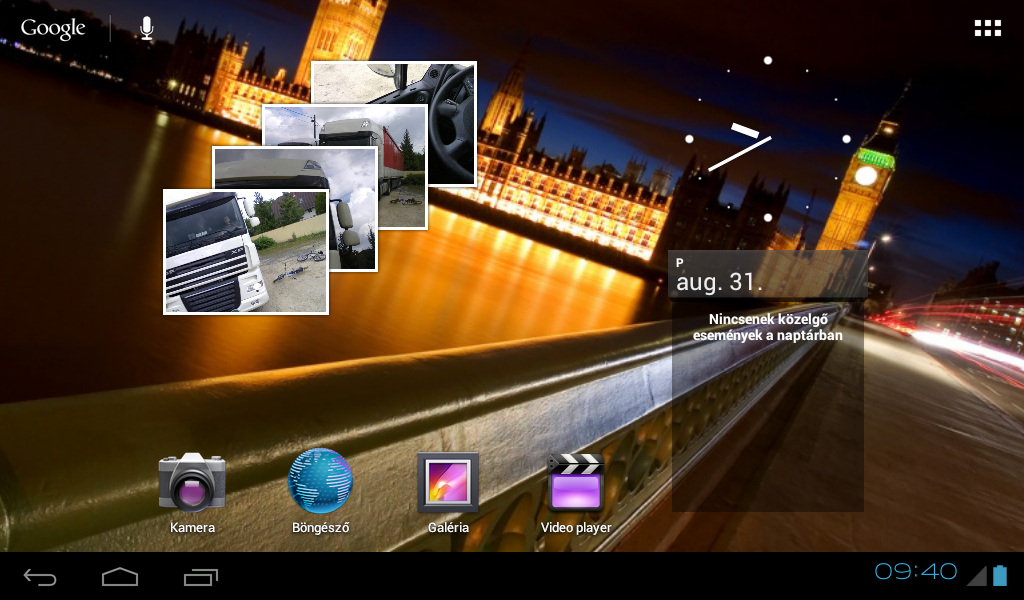The height and width of the screenshot is (600, 1024).
Task: Tap the Kamera label
Action: (x=192, y=528)
